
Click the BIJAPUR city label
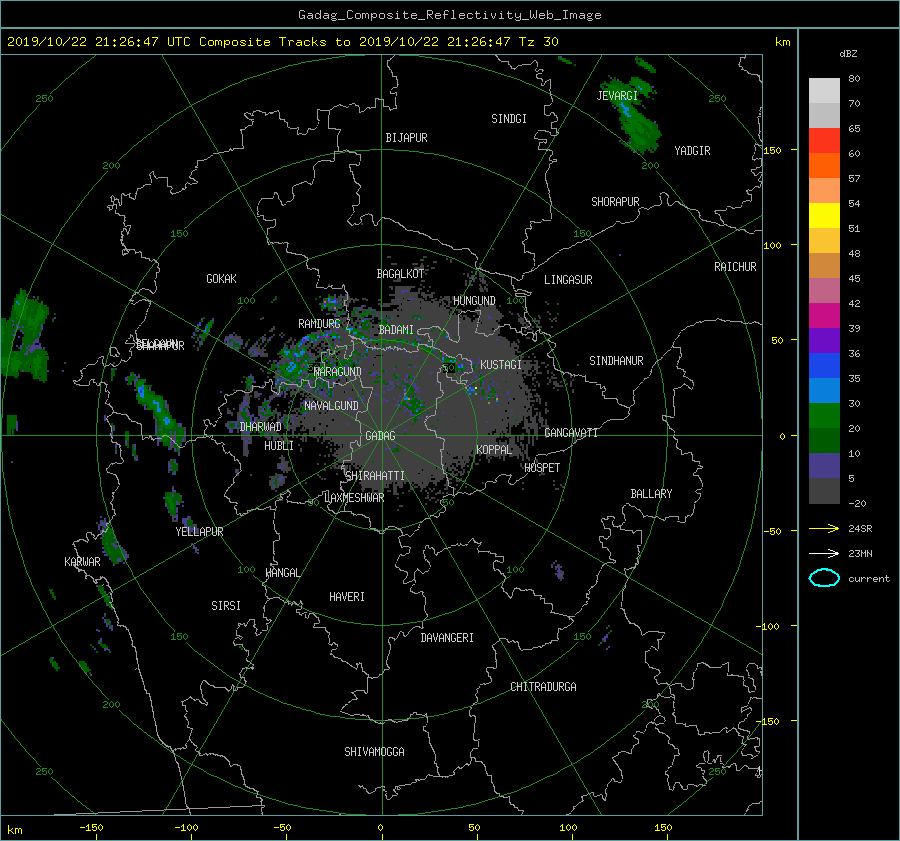click(x=406, y=138)
